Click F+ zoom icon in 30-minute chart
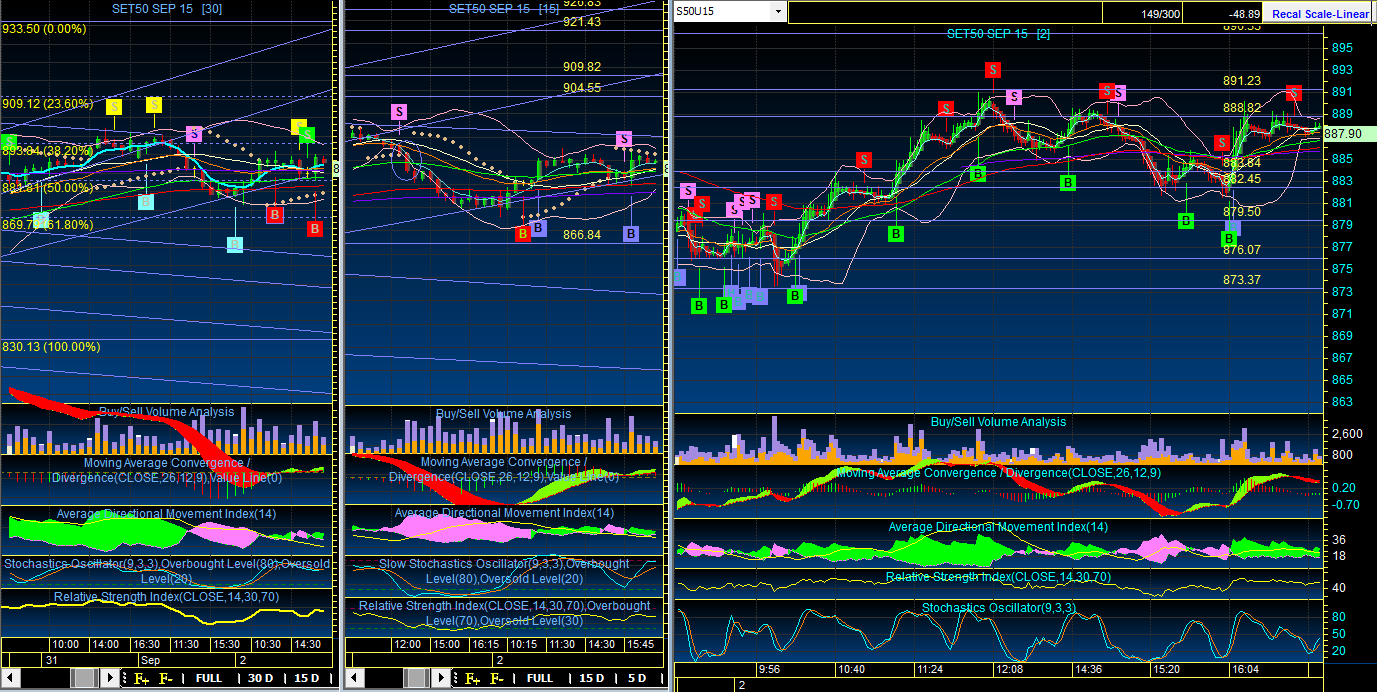 coord(142,678)
